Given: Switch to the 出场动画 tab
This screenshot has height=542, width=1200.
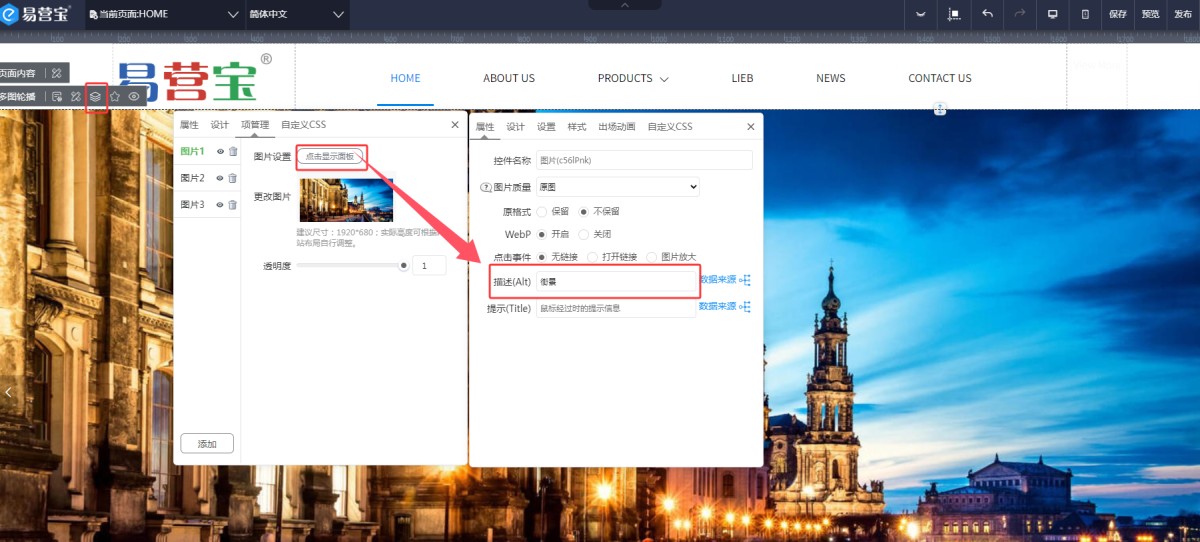Looking at the screenshot, I should (616, 127).
